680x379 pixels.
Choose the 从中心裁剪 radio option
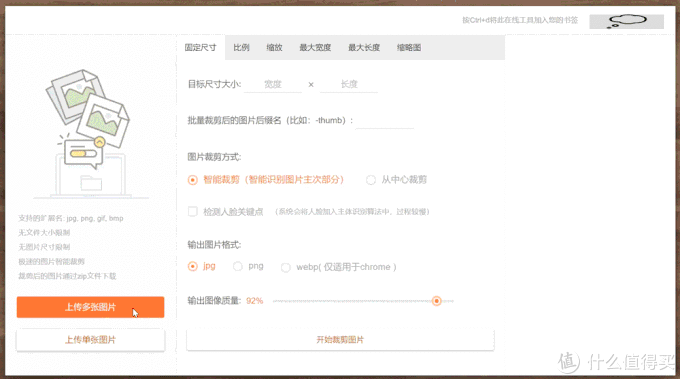371,180
